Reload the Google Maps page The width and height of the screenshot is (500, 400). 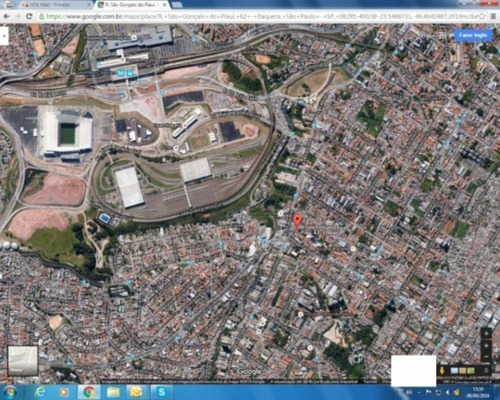29,16
